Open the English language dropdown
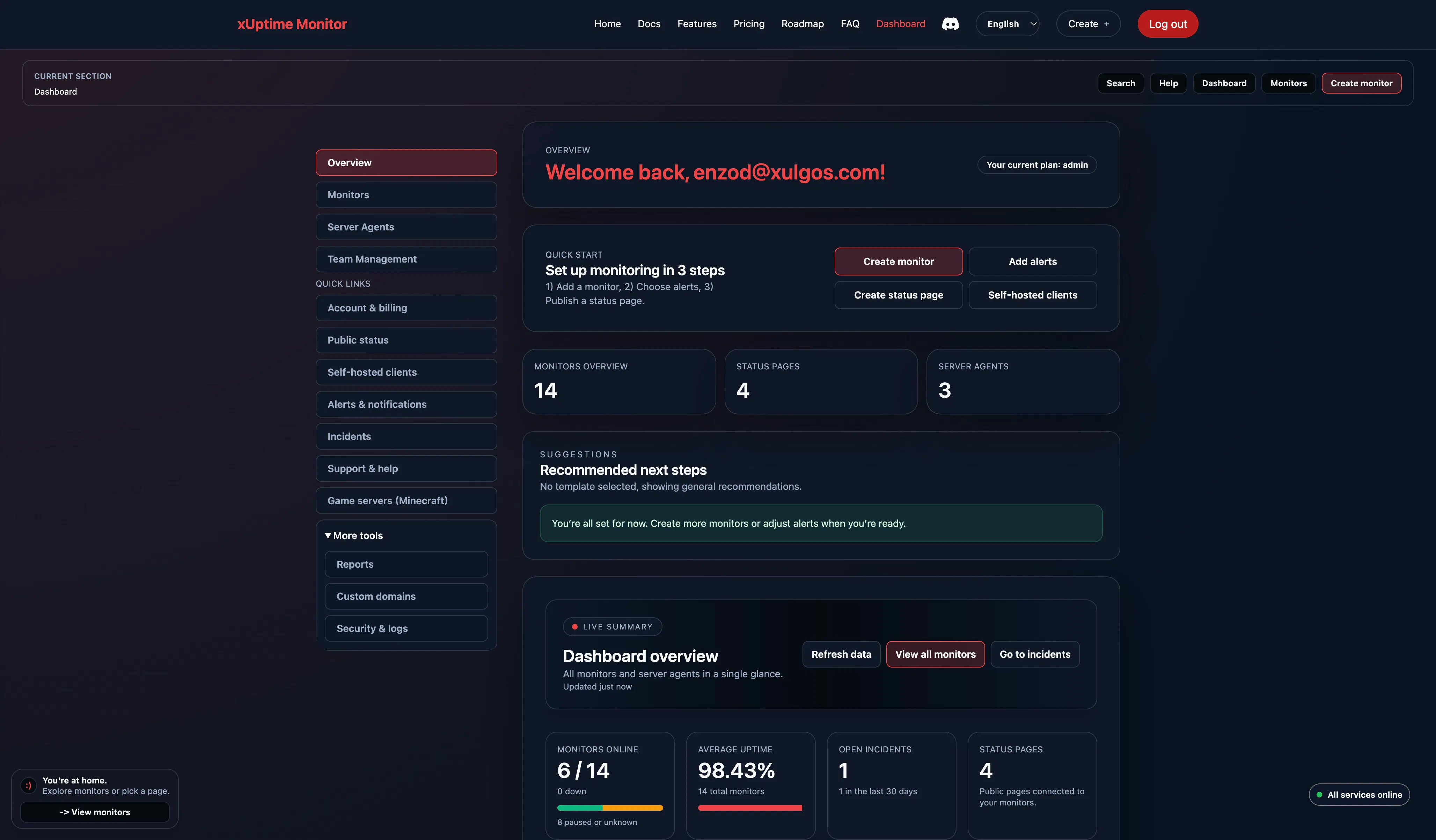 [1008, 24]
